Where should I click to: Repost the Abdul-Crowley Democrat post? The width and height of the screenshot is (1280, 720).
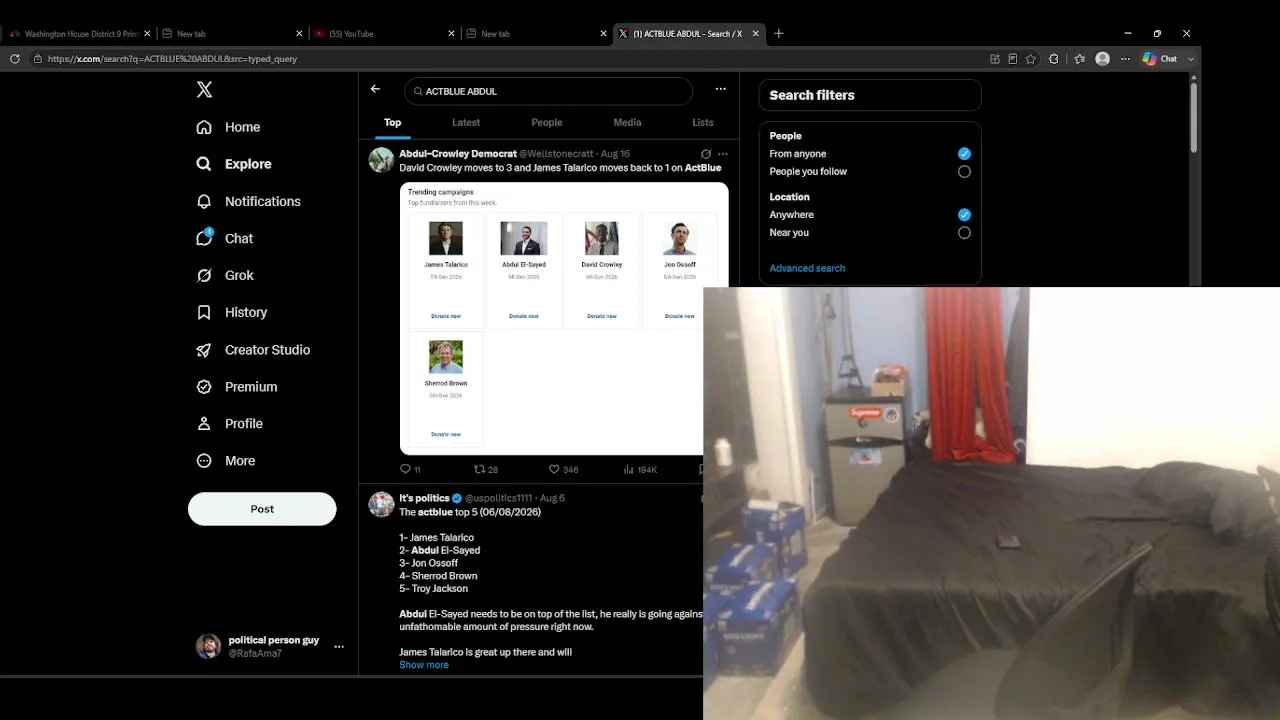(479, 469)
